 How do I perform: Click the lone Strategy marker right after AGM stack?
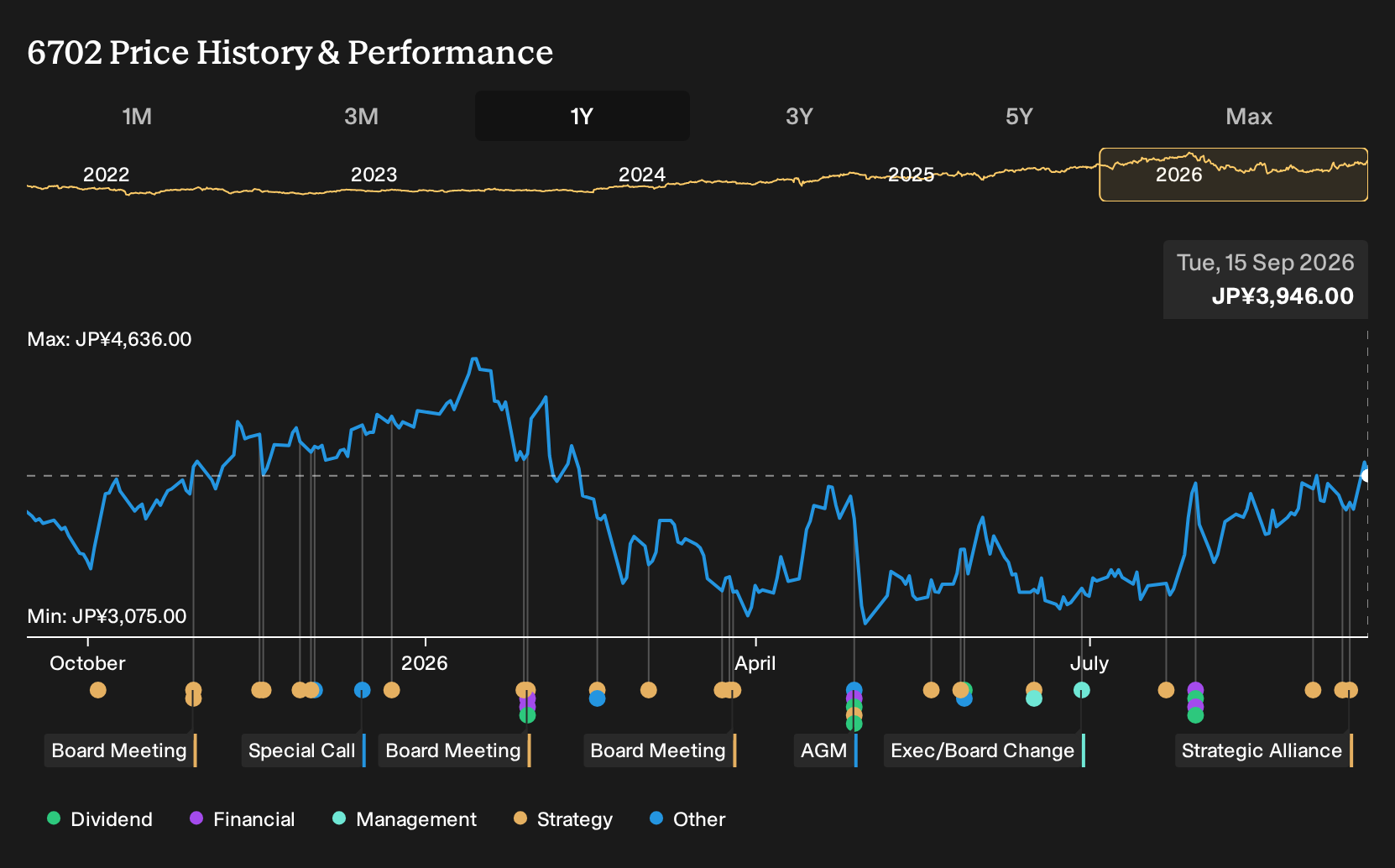[931, 690]
